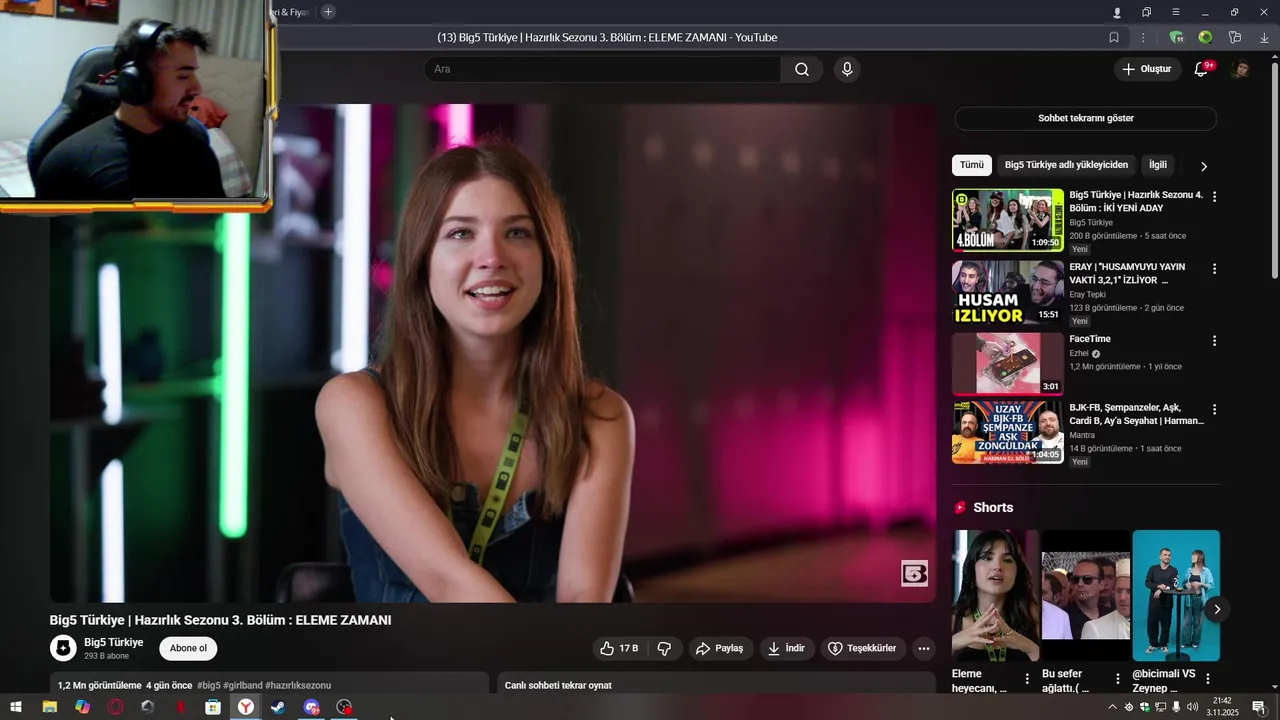Click the #girlband hashtag

tap(243, 685)
